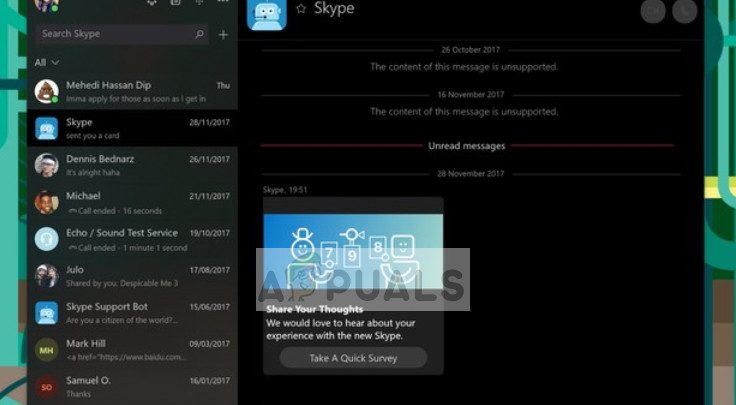Start a video call with Skype
736x405 pixels.
653,10
